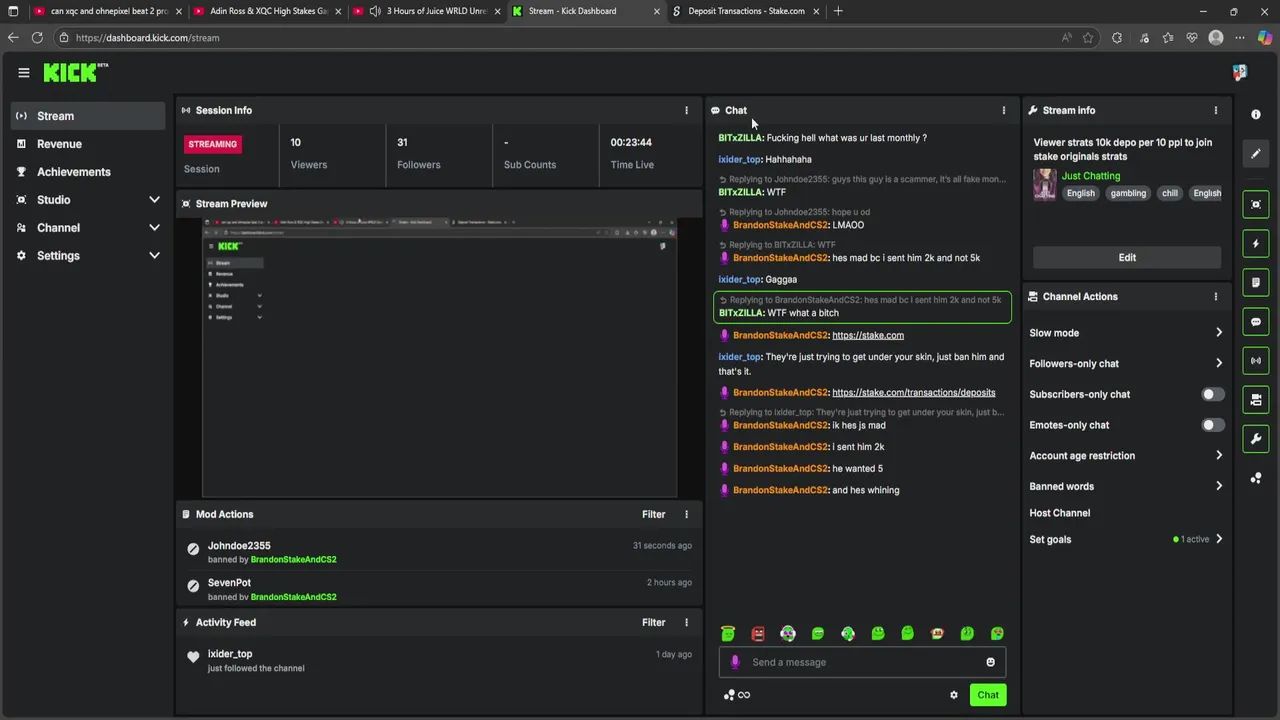Open Activity Feed three-dot menu

(686, 622)
